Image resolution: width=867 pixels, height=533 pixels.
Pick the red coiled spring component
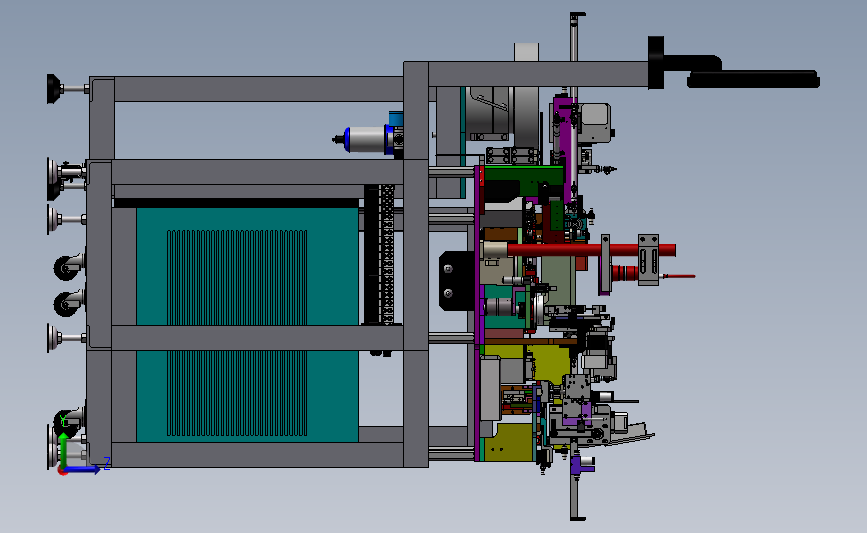(x=625, y=273)
